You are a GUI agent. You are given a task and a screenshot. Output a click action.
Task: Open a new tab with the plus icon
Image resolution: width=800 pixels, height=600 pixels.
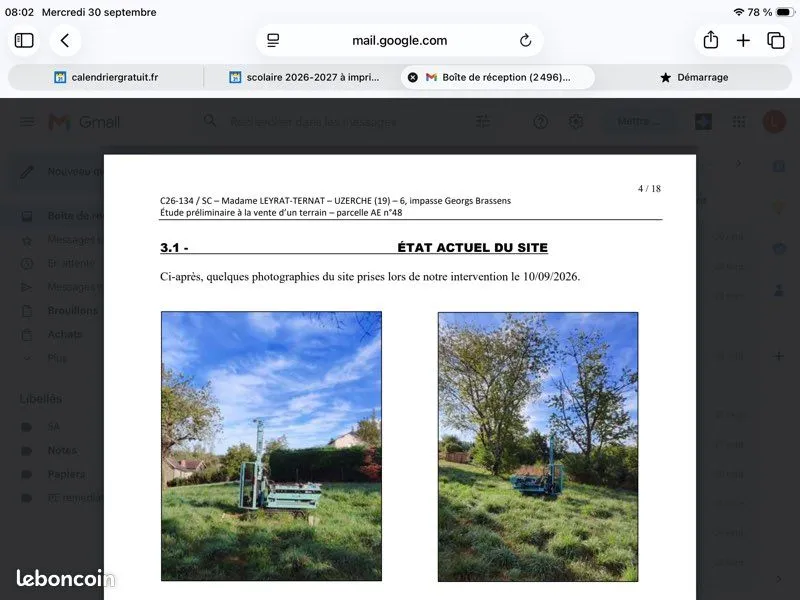click(743, 40)
